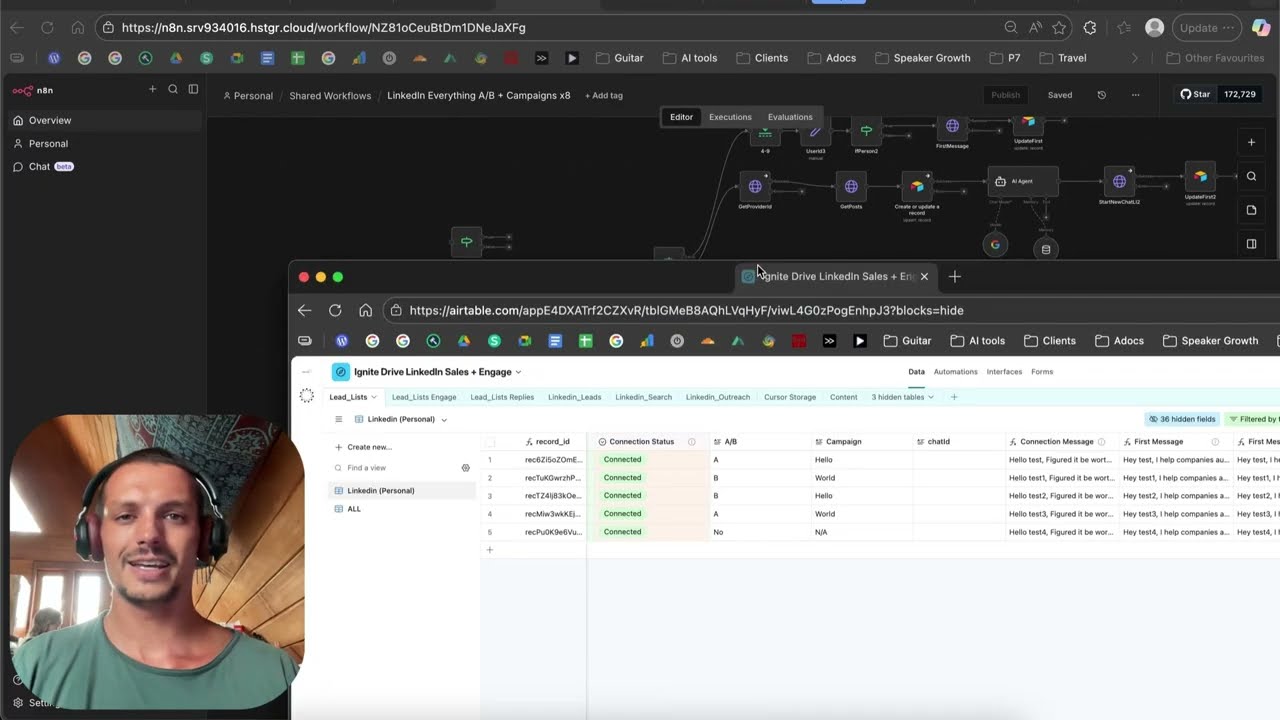The height and width of the screenshot is (720, 1280).
Task: Click the 36 hidden fields button
Action: (1182, 419)
